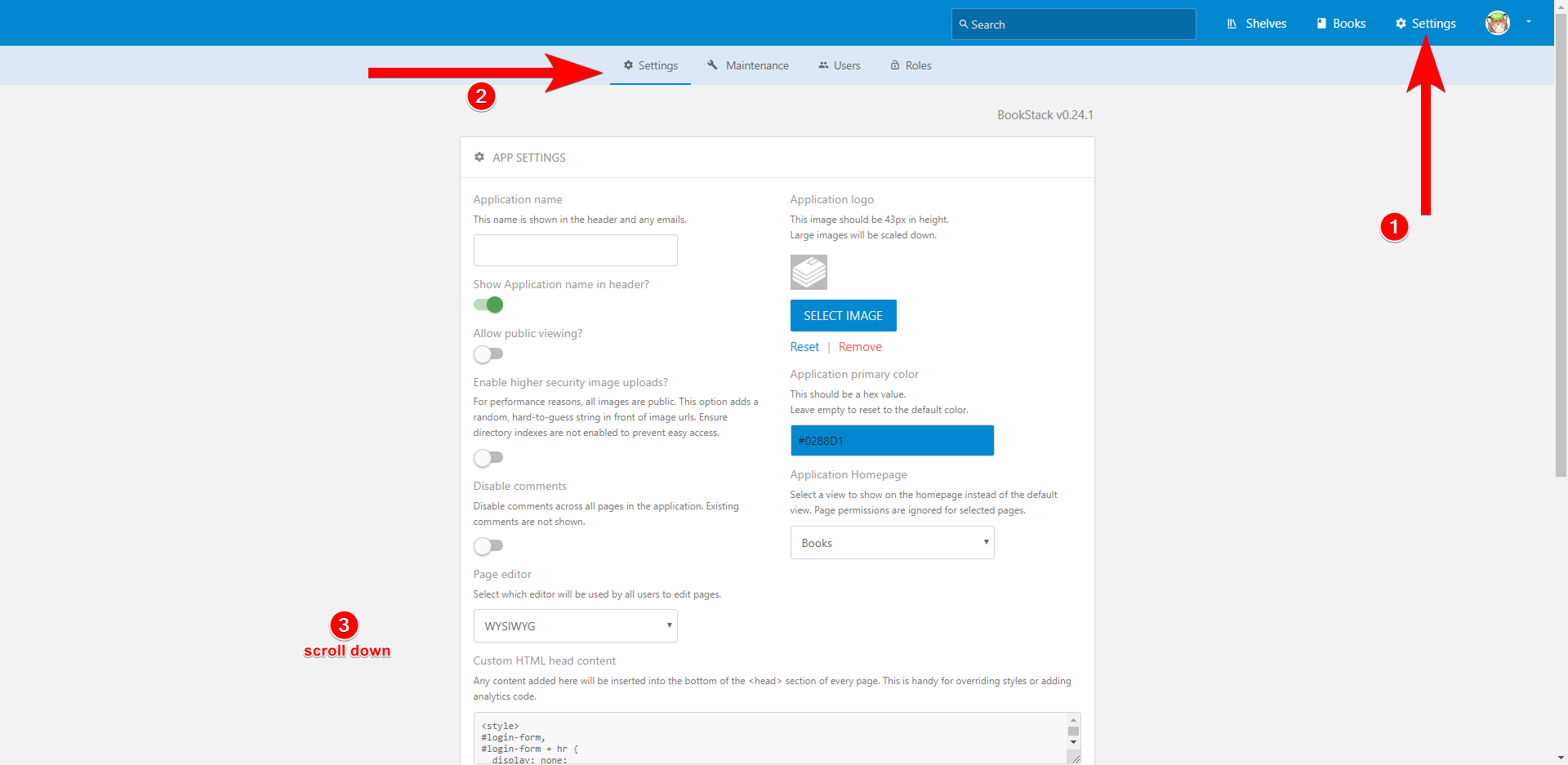Open the user account dropdown arrow
Image resolution: width=1568 pixels, height=765 pixels.
coord(1527,23)
